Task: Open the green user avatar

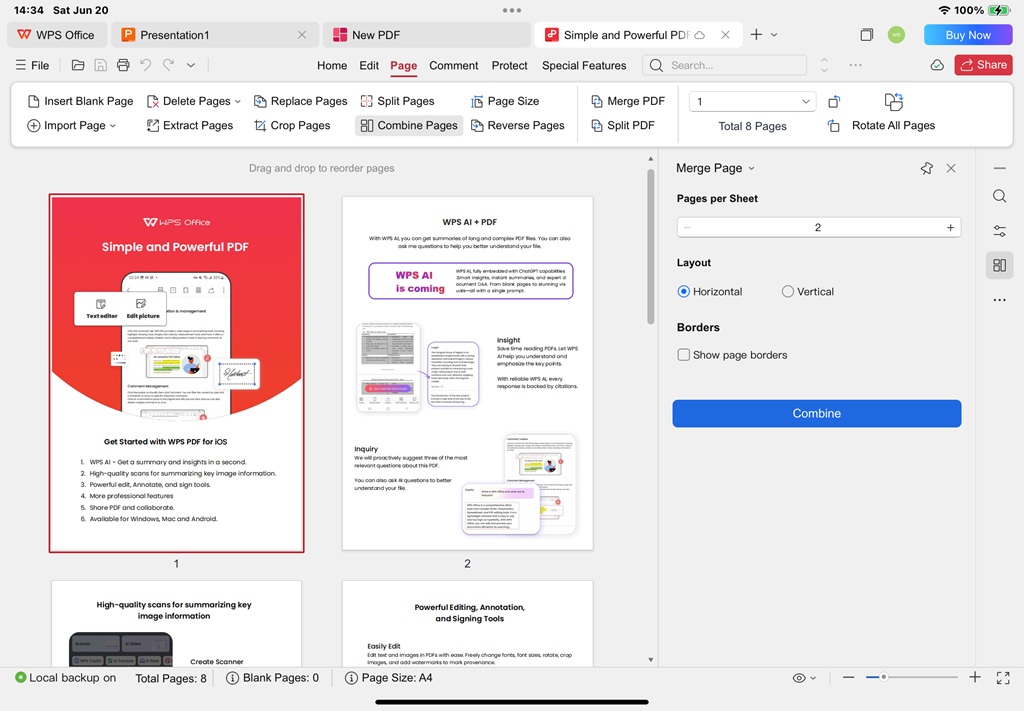Action: [896, 35]
